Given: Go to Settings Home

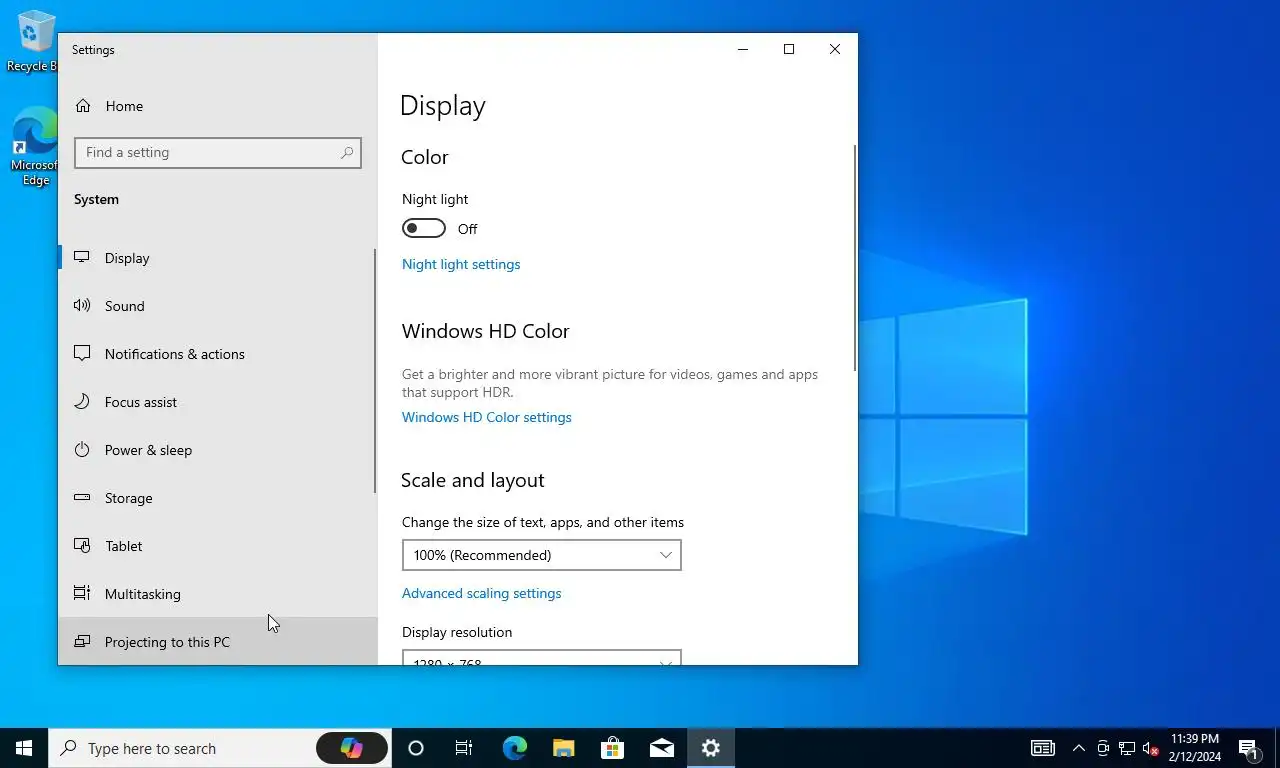Looking at the screenshot, I should (x=216, y=106).
